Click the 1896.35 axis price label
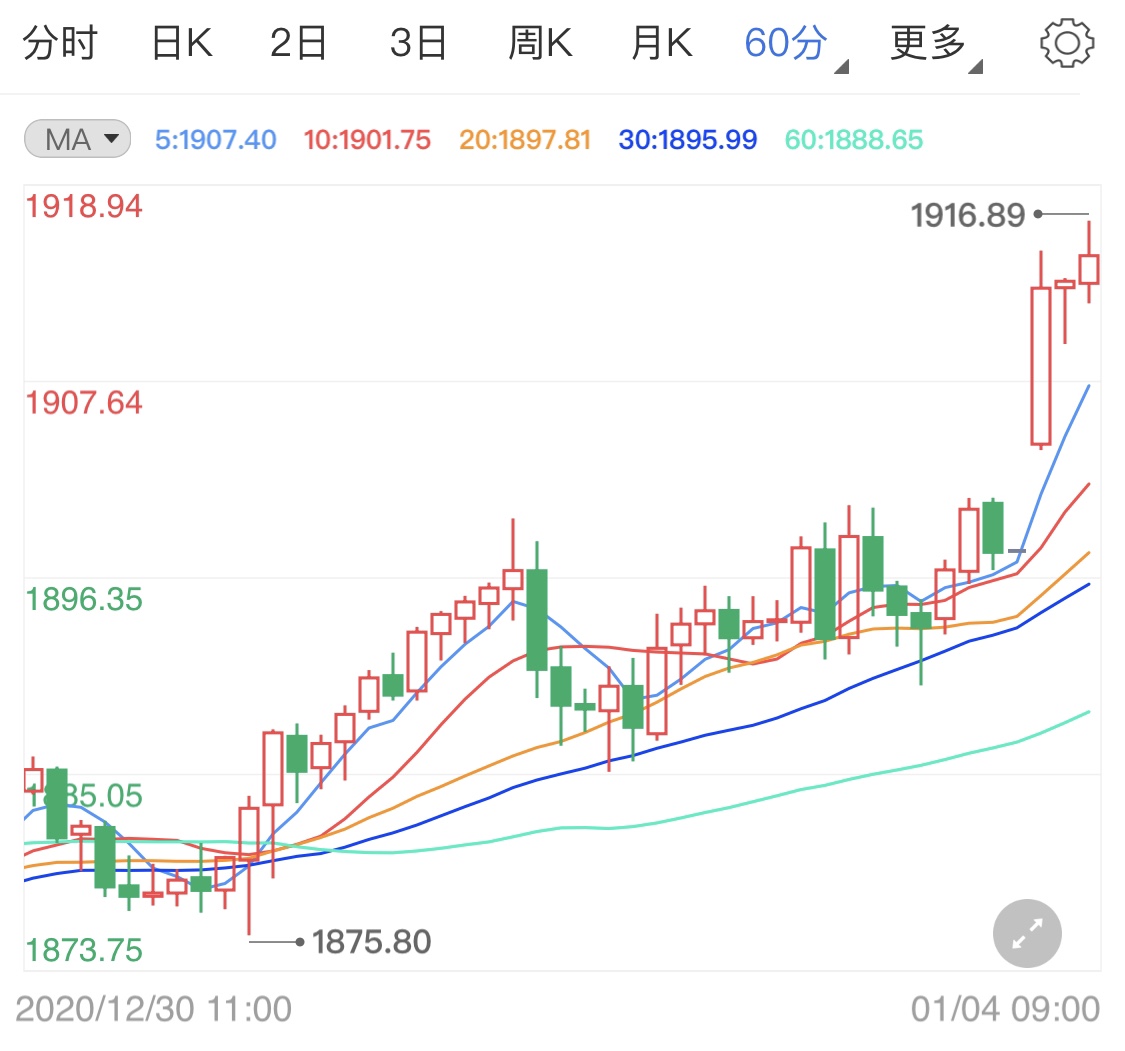This screenshot has width=1125, height=1051. 84,599
